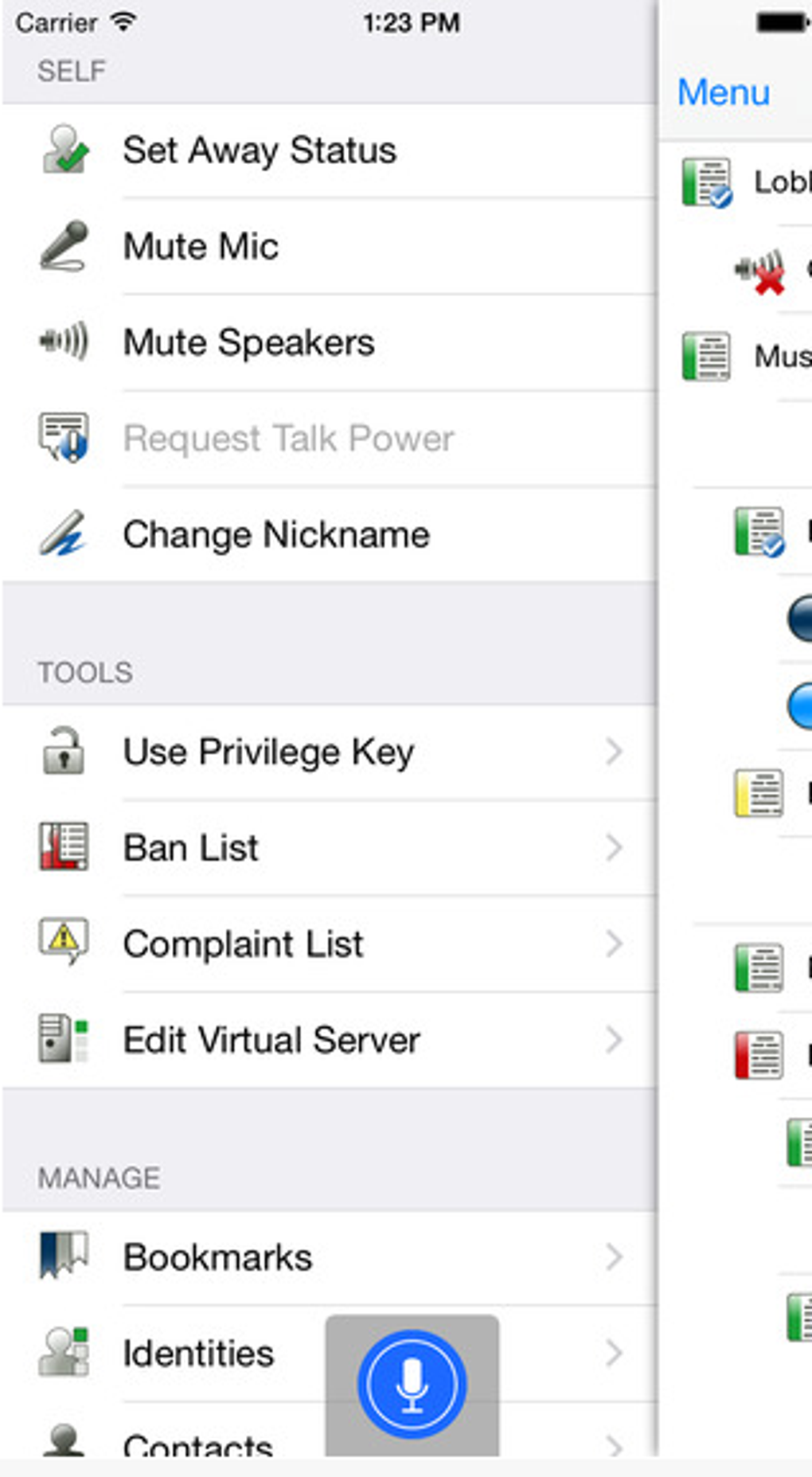Tap the blue Menu button
812x1477 pixels.
pyautogui.click(x=724, y=92)
